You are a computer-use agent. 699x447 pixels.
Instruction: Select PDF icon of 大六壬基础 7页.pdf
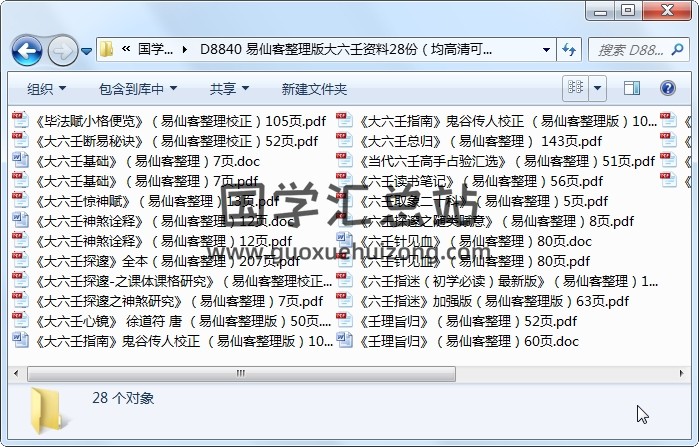pyautogui.click(x=20, y=180)
